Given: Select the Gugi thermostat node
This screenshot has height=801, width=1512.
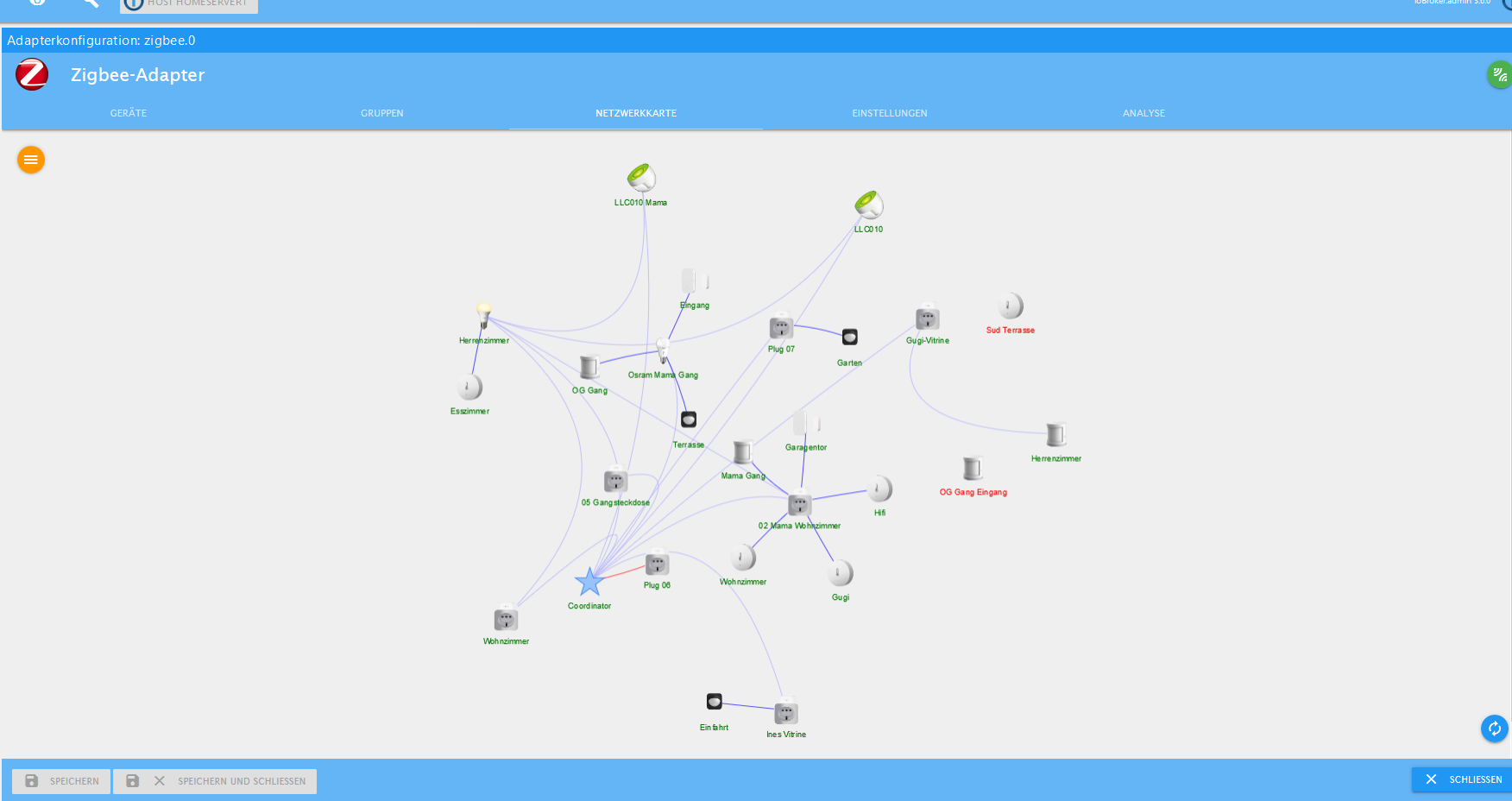Looking at the screenshot, I should [x=841, y=573].
